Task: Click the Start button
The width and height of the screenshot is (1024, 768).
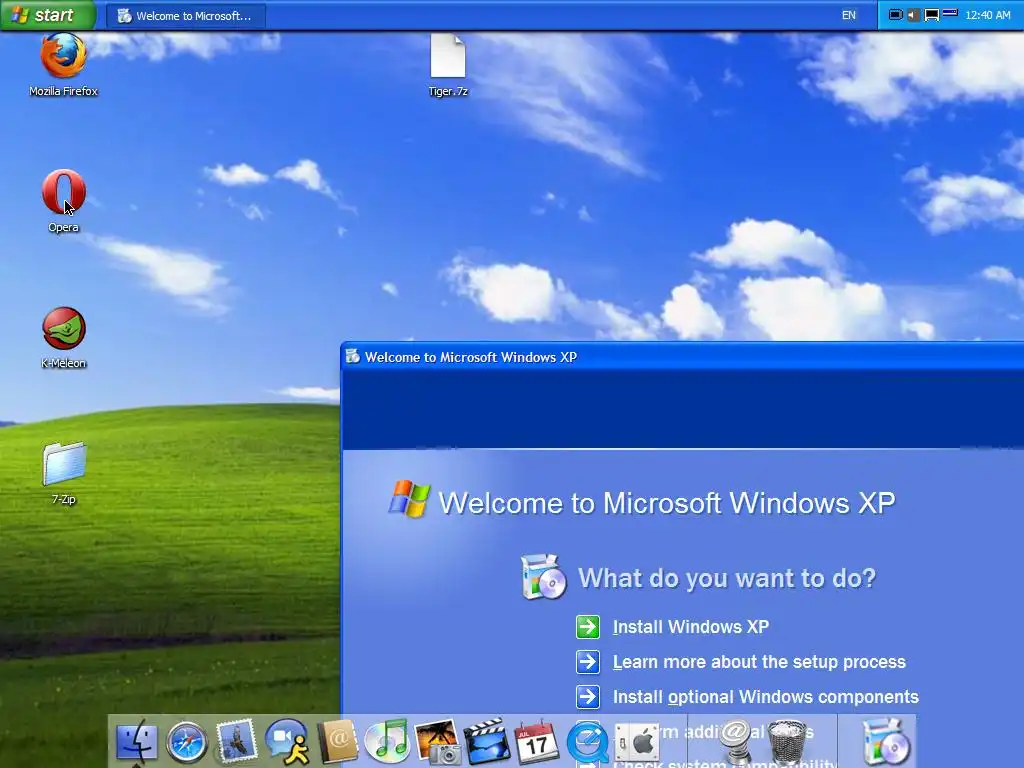Action: 48,15
